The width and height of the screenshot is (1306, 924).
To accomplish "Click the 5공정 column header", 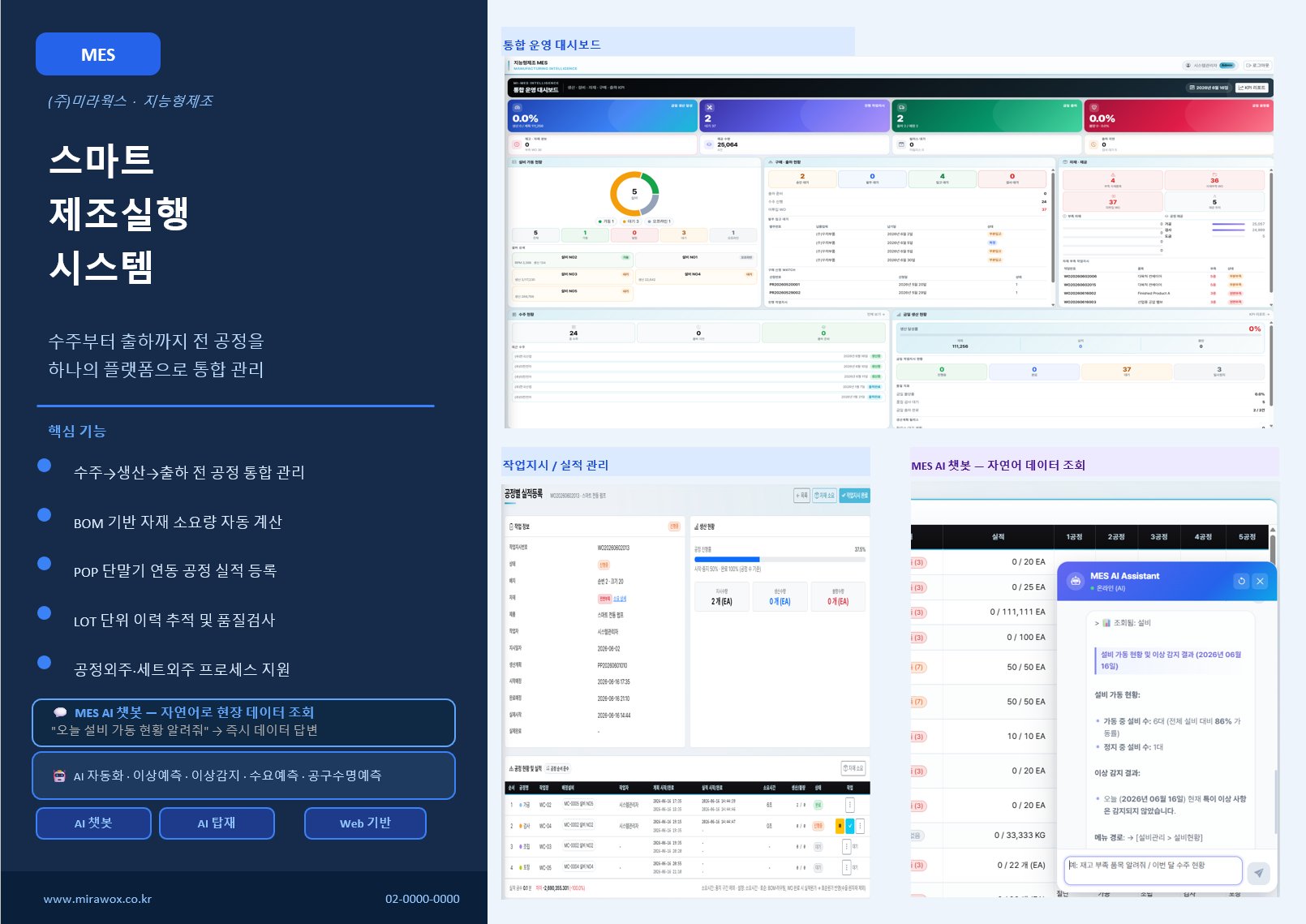I will coord(1247,537).
